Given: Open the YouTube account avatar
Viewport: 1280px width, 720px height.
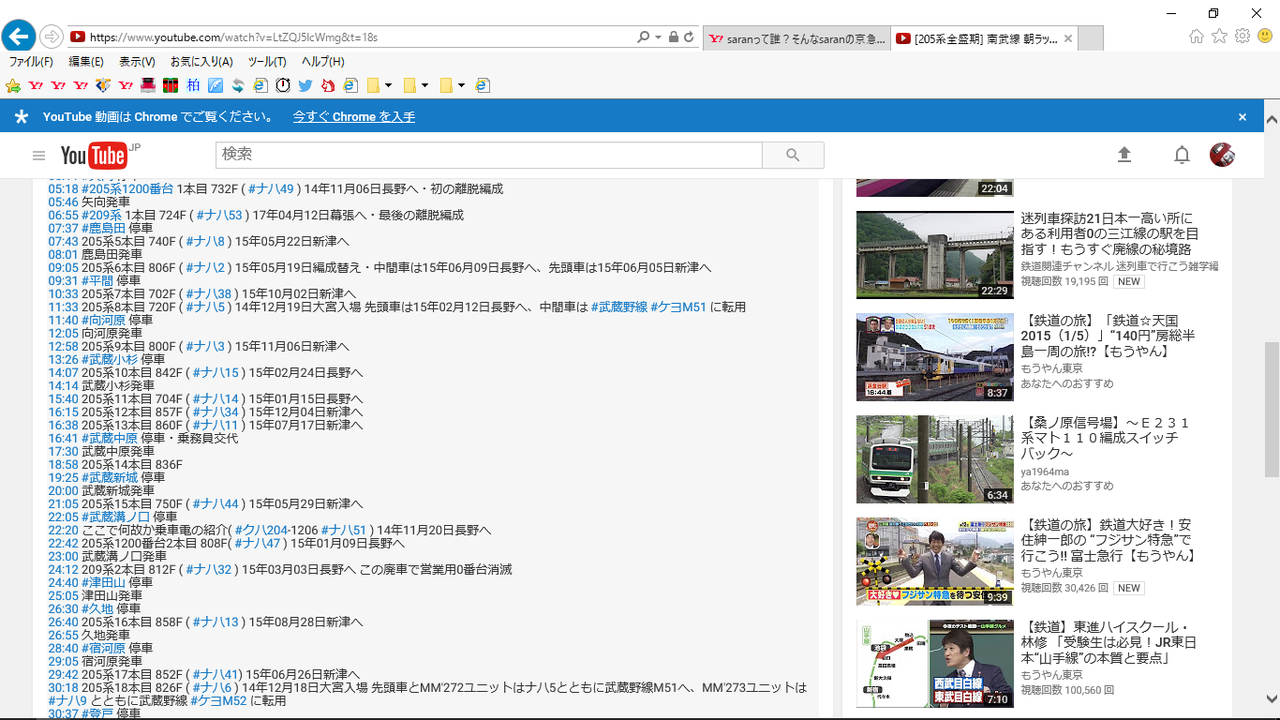Looking at the screenshot, I should 1222,155.
